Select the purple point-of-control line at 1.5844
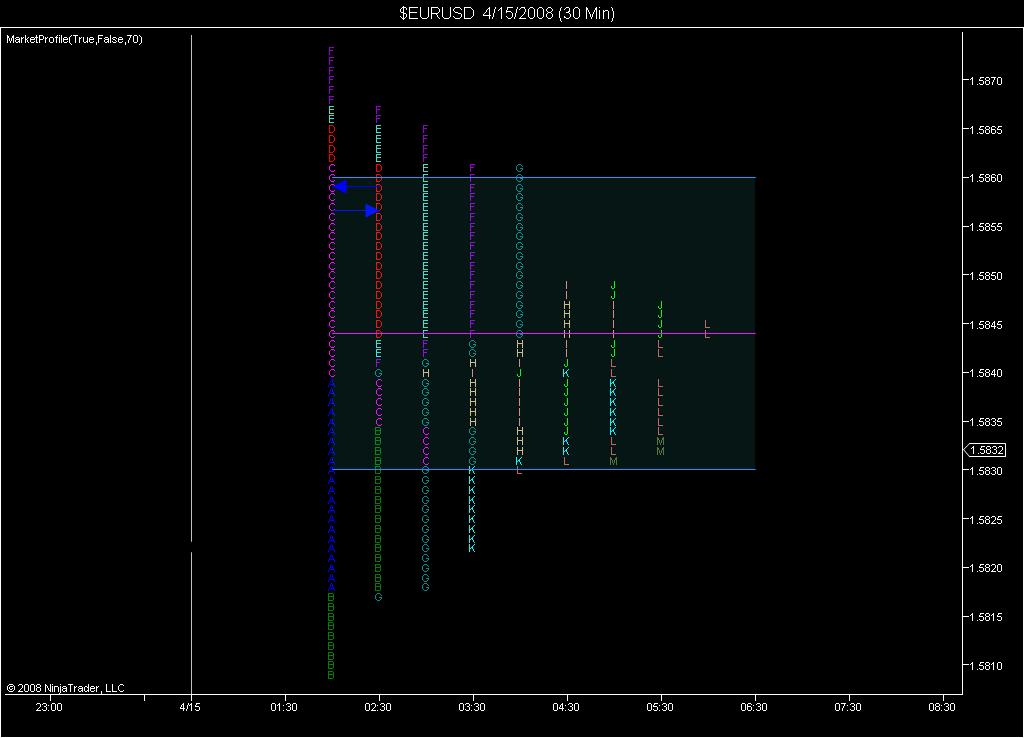This screenshot has width=1024, height=738. click(543, 334)
